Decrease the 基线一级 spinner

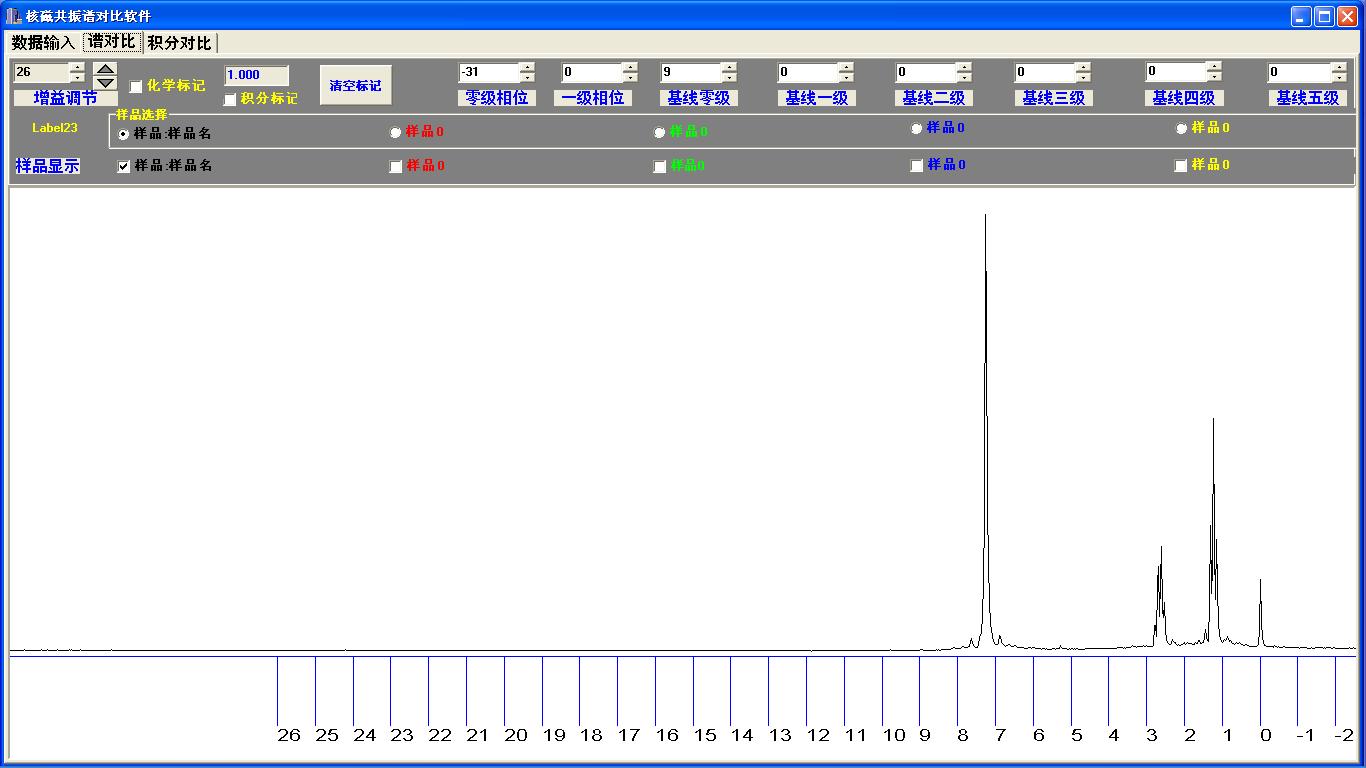(846, 77)
